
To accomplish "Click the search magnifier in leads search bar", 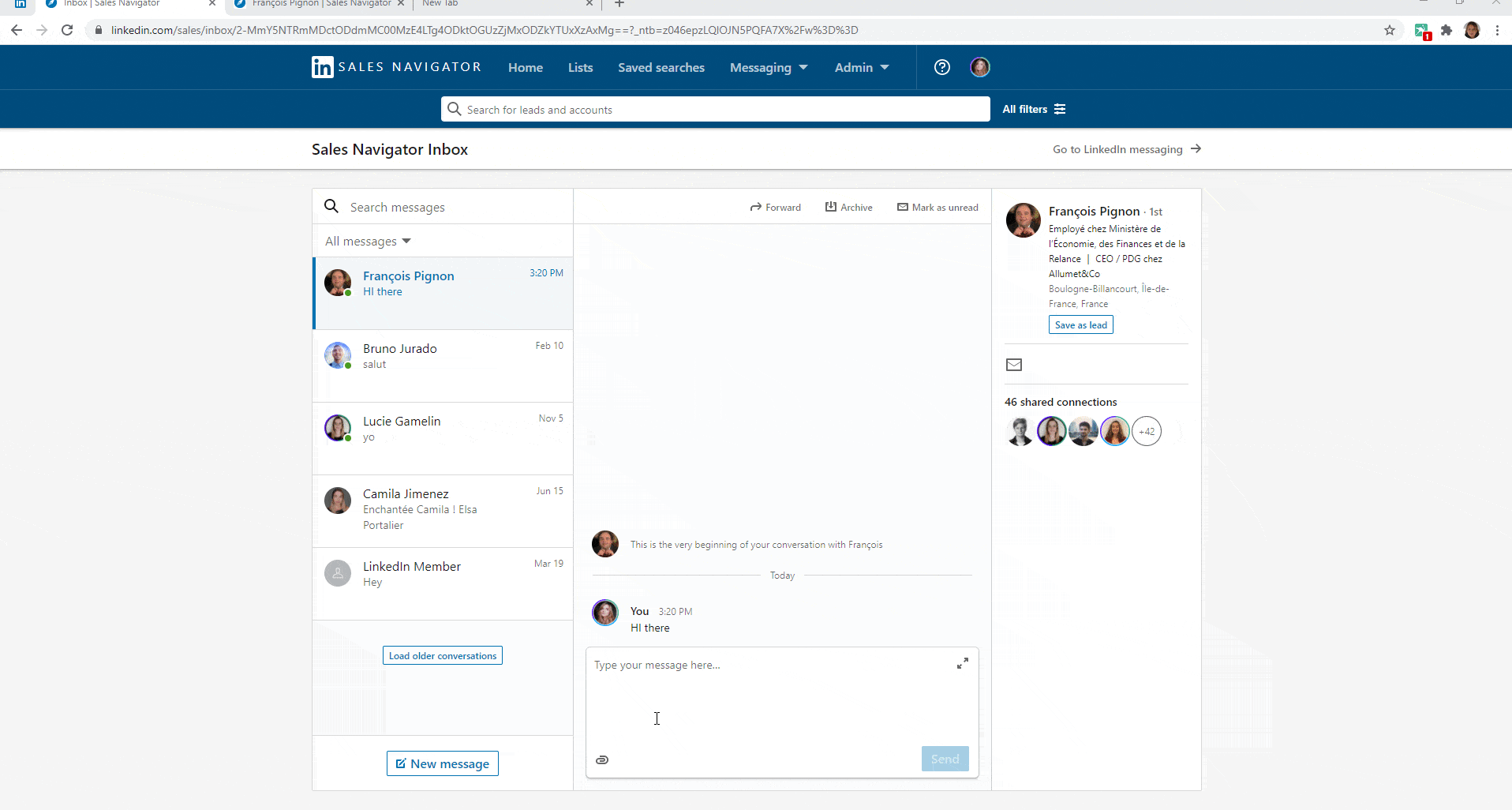I will [454, 109].
